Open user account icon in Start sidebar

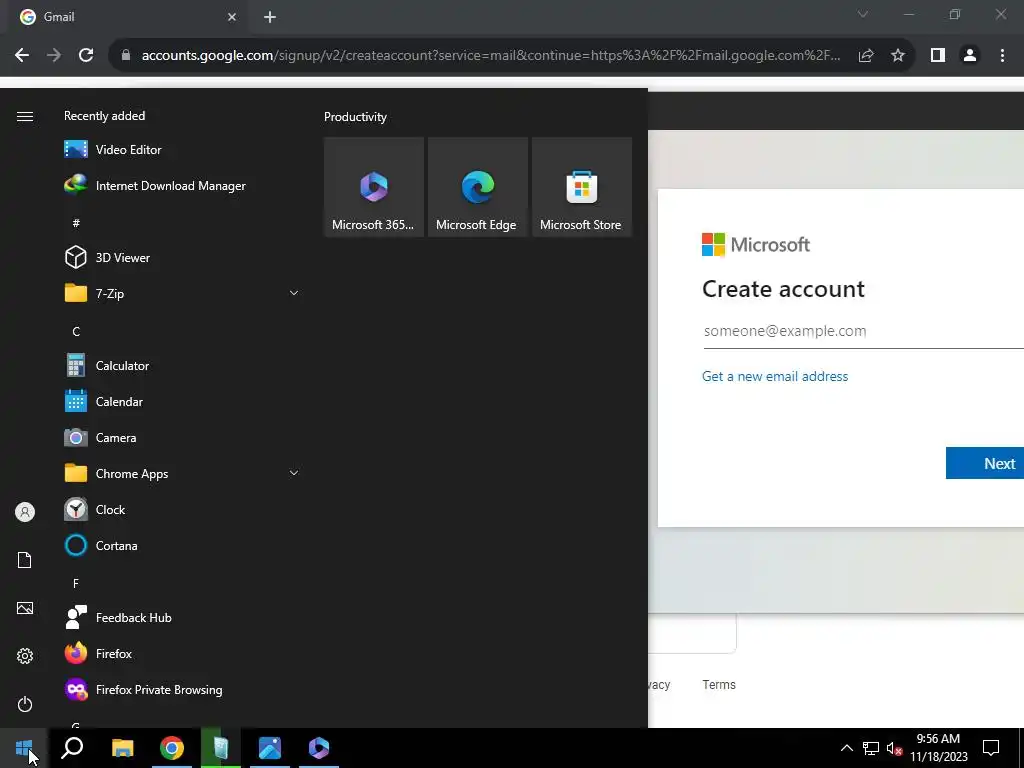point(25,512)
